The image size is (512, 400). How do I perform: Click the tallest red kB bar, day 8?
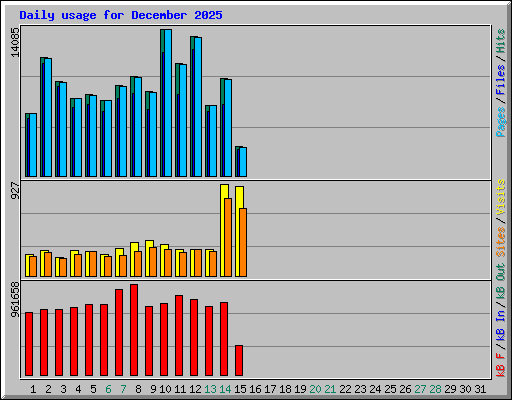[134, 330]
